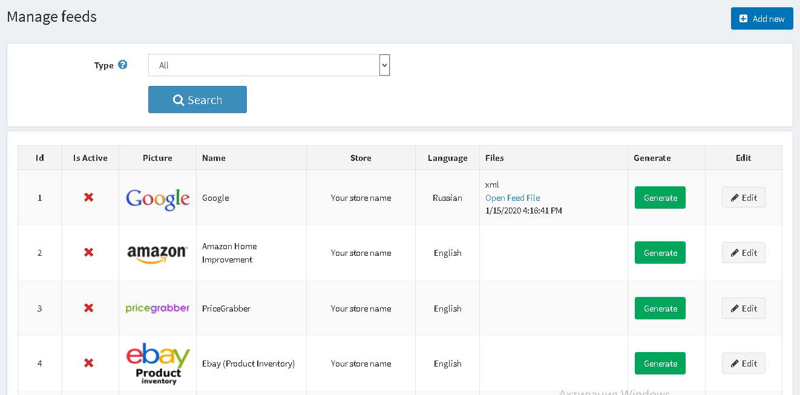Click the red X for Amazon Home Improvement
Image resolution: width=800 pixels, height=395 pixels.
[89, 252]
